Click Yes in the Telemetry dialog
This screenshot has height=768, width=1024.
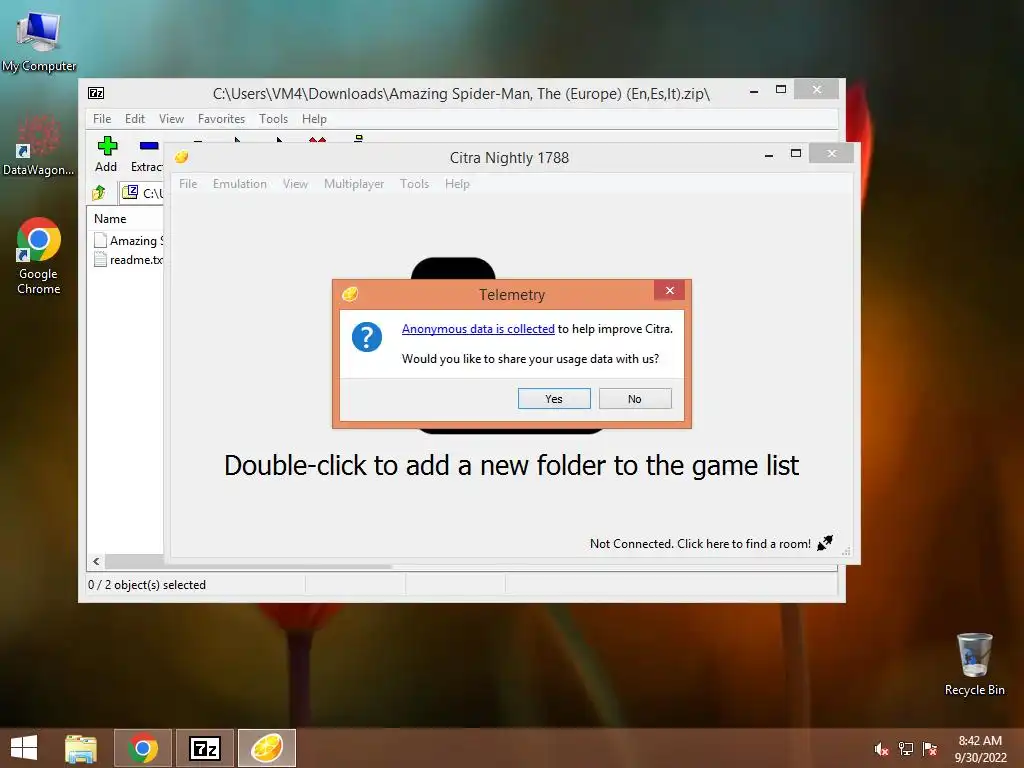coord(554,398)
